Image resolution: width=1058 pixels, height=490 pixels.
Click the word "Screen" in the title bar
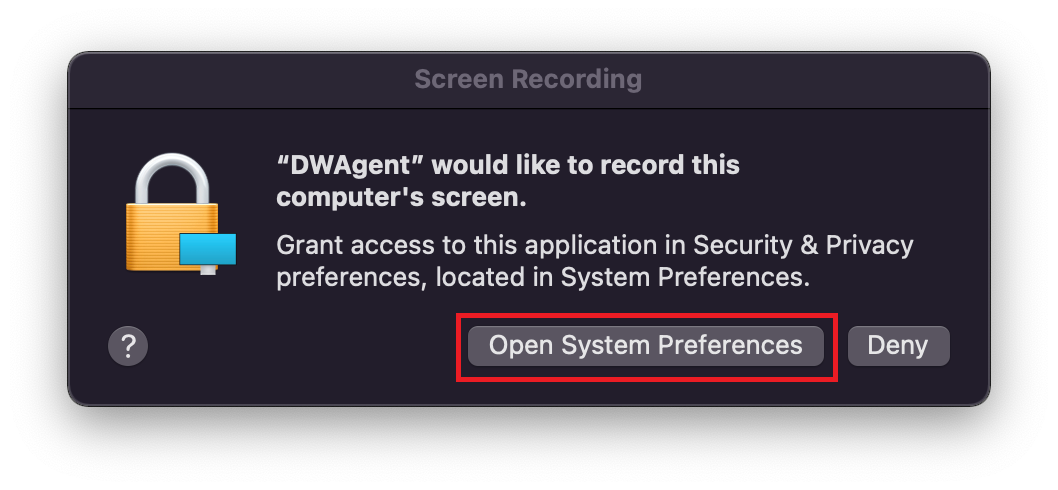[457, 79]
